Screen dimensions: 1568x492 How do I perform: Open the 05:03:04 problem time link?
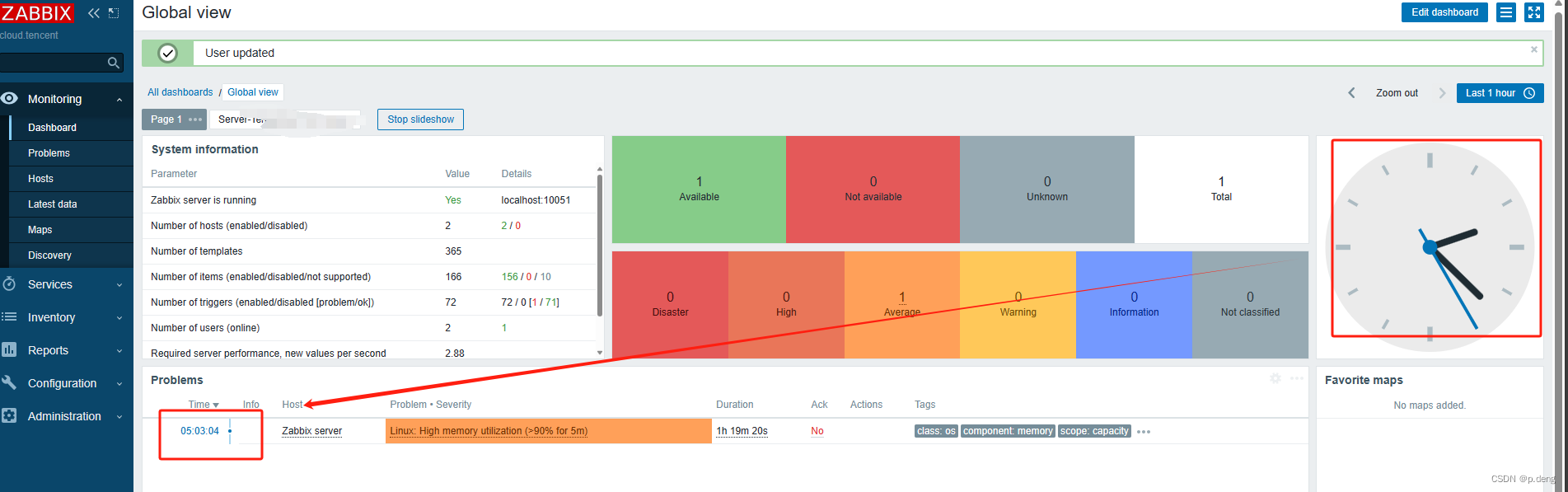pos(199,431)
